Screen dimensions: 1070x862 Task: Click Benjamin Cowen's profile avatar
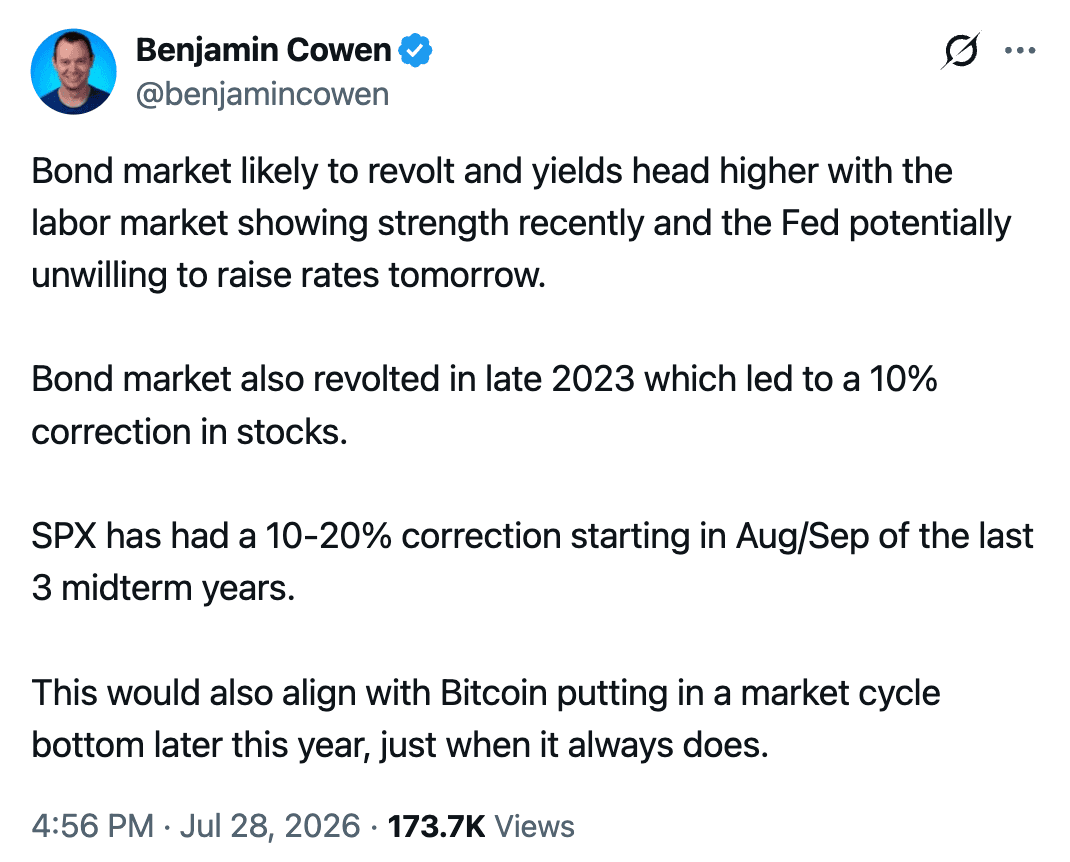coord(74,72)
